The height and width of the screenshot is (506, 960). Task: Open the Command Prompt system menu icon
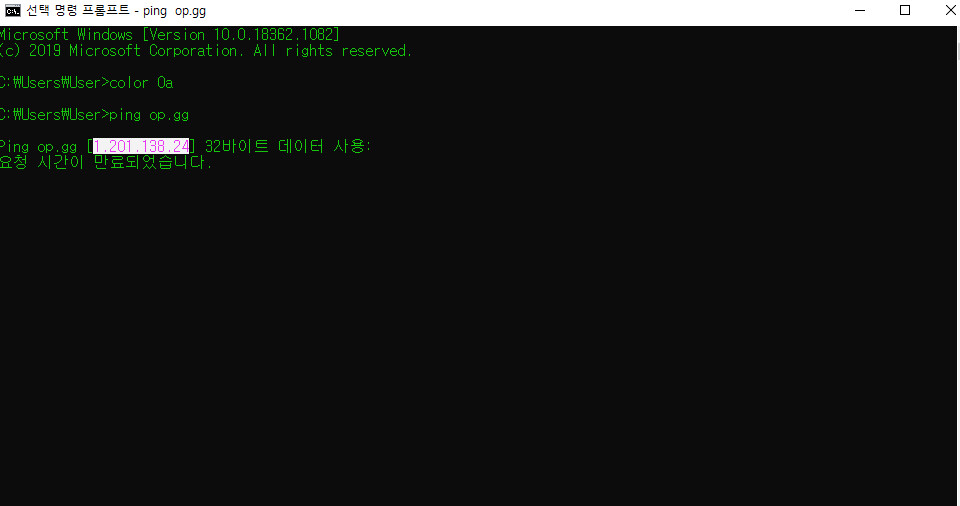click(x=12, y=10)
